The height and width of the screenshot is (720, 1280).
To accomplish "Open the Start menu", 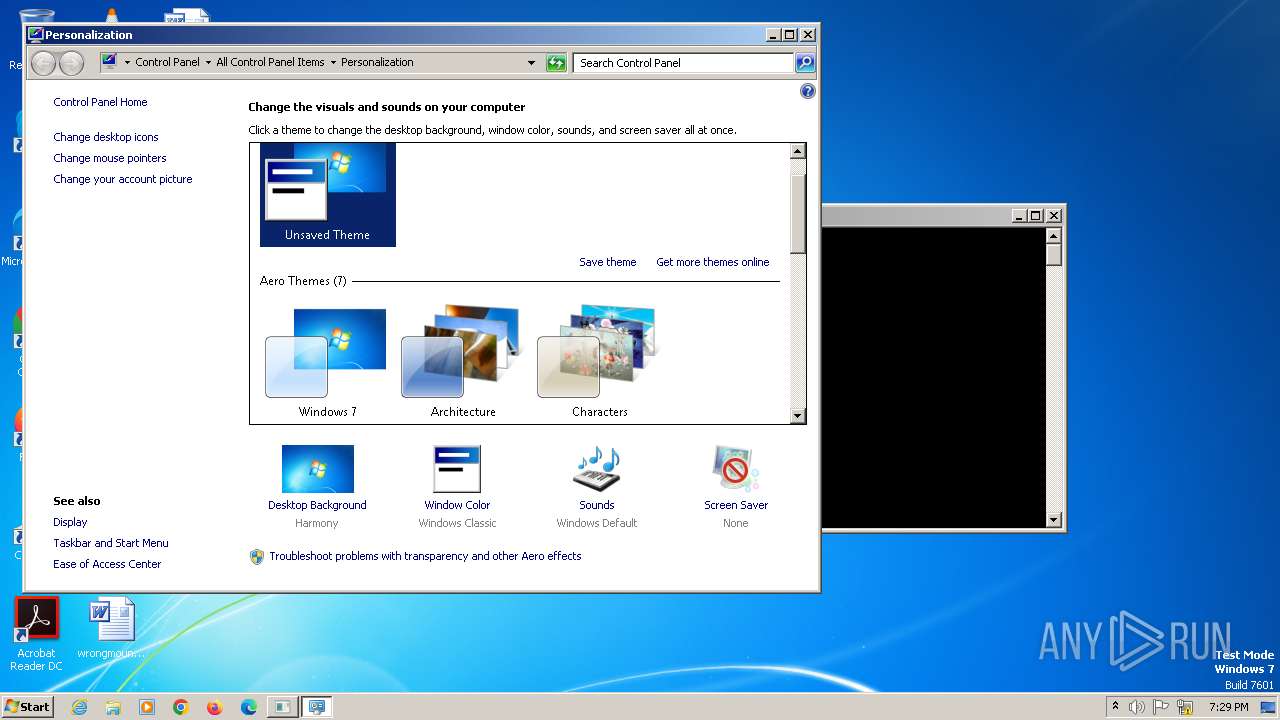I will (x=27, y=707).
